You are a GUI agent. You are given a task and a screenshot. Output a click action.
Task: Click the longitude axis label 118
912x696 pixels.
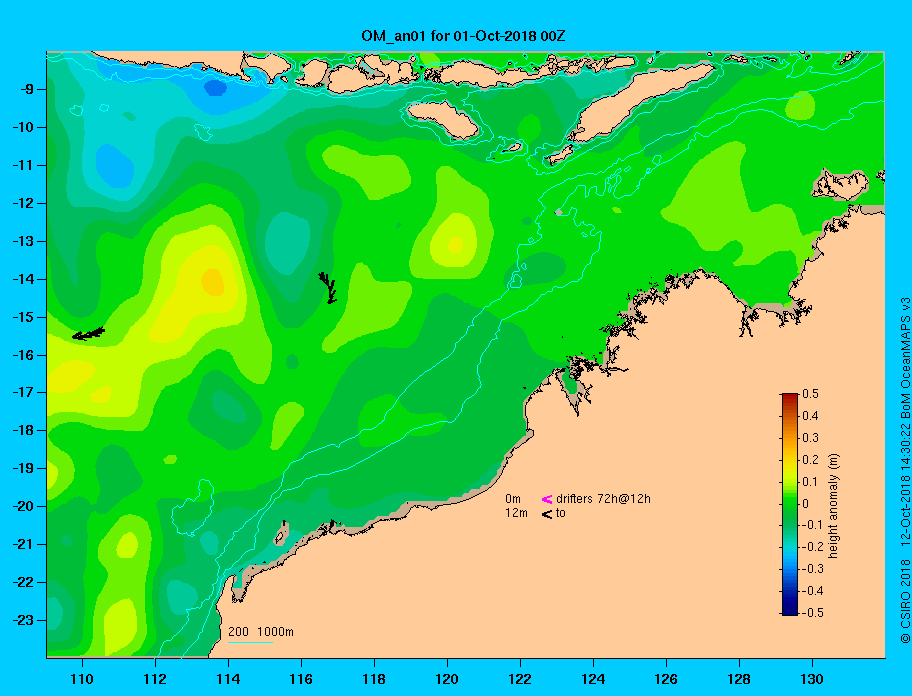coord(374,679)
